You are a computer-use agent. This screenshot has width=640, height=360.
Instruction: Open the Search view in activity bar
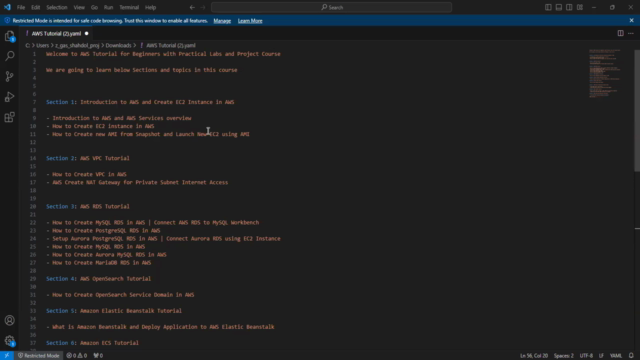point(9,56)
